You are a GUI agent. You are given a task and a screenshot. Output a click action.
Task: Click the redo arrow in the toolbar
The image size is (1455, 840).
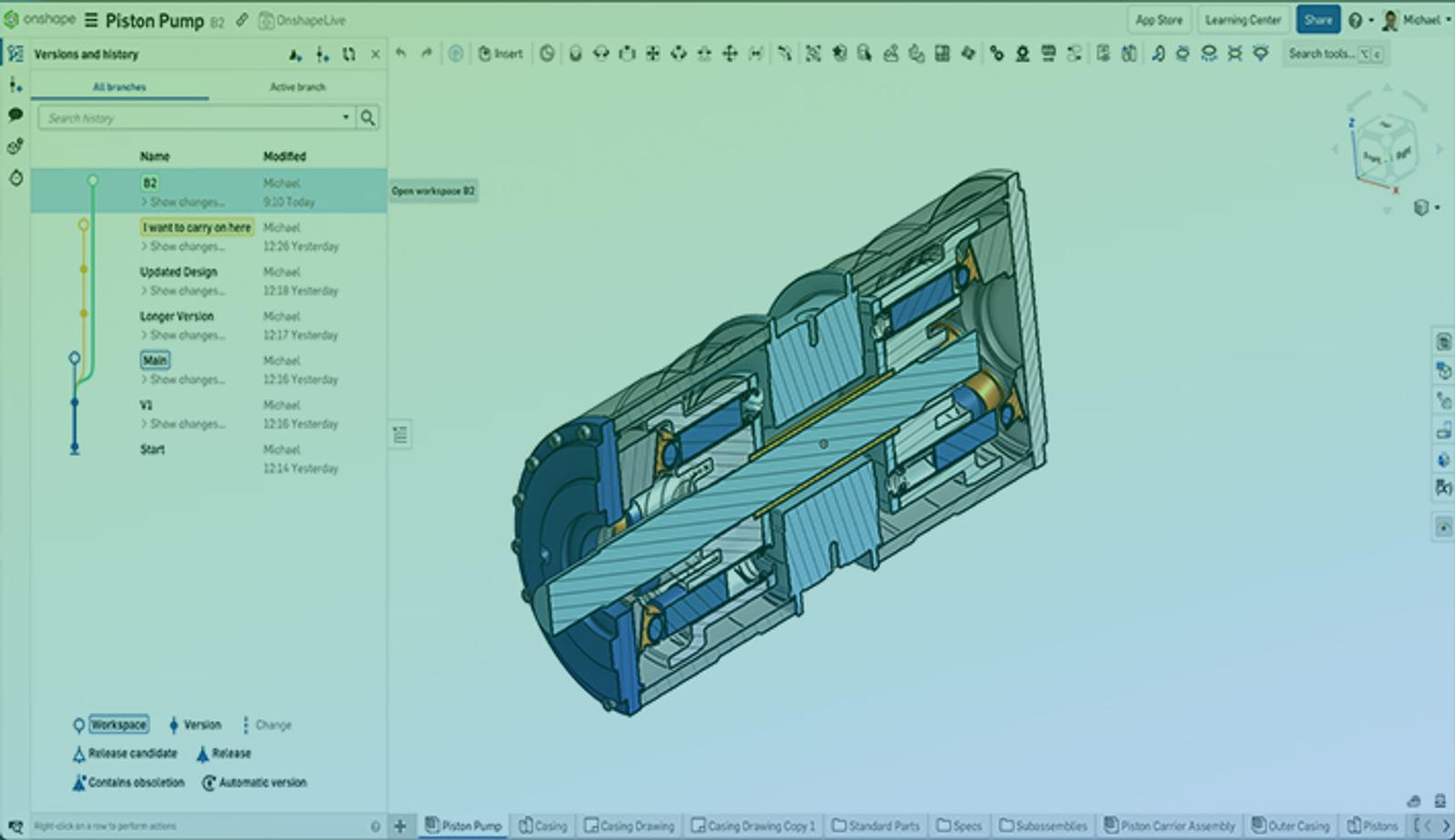pyautogui.click(x=426, y=54)
